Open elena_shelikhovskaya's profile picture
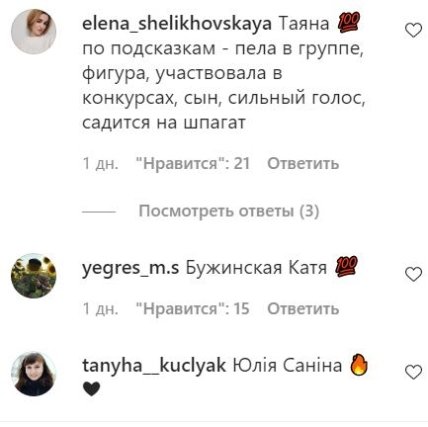This screenshot has width=428, height=427. (33, 32)
